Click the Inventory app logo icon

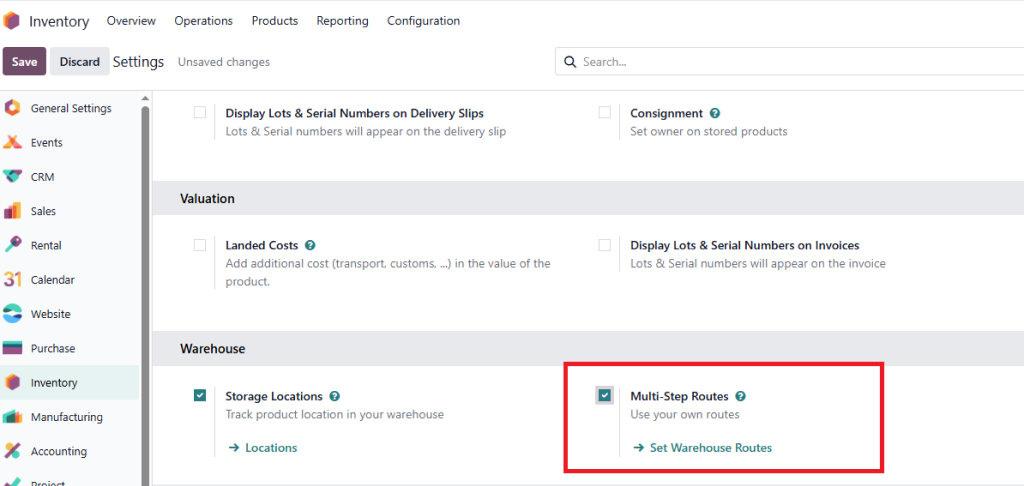pos(12,21)
